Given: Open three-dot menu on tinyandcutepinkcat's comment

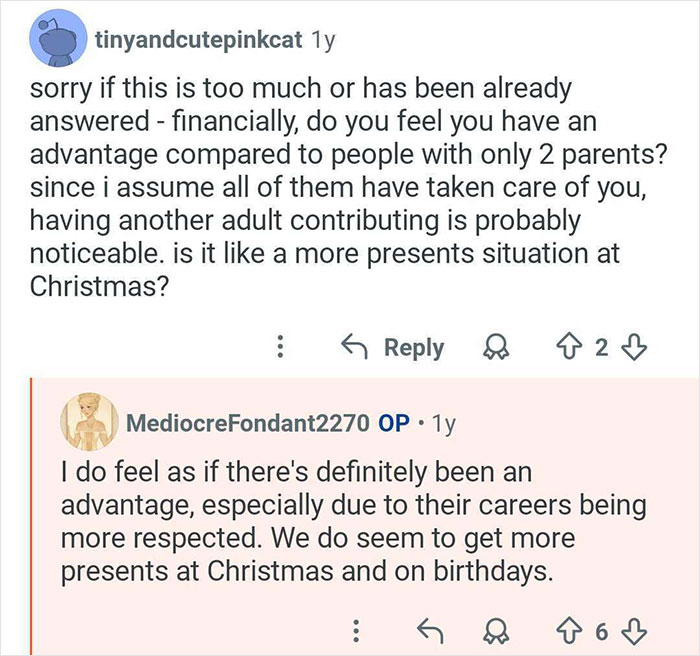Looking at the screenshot, I should point(280,348).
